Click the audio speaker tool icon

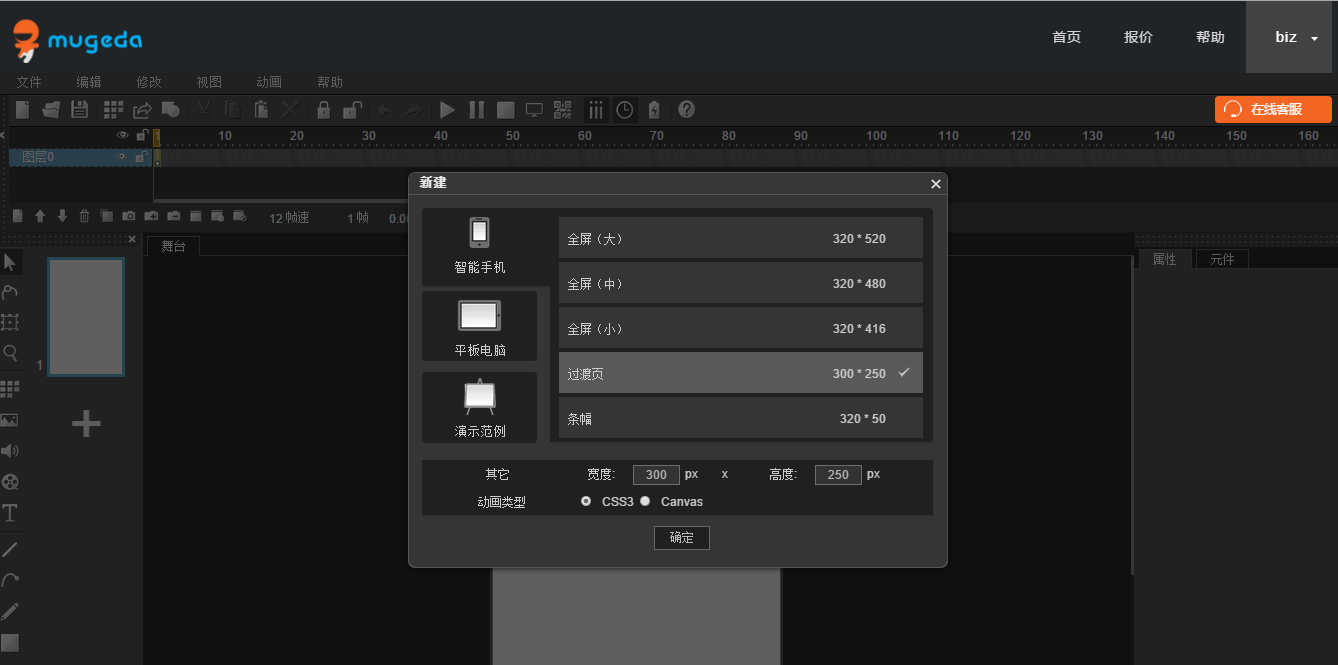[x=10, y=451]
